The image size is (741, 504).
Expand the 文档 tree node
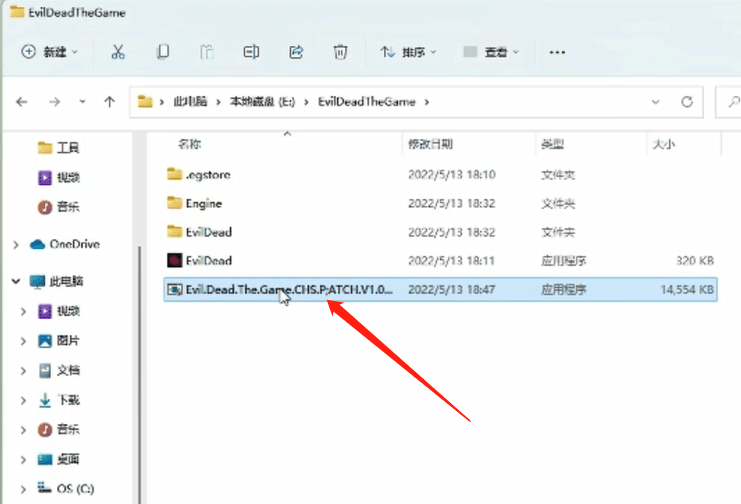pyautogui.click(x=23, y=371)
